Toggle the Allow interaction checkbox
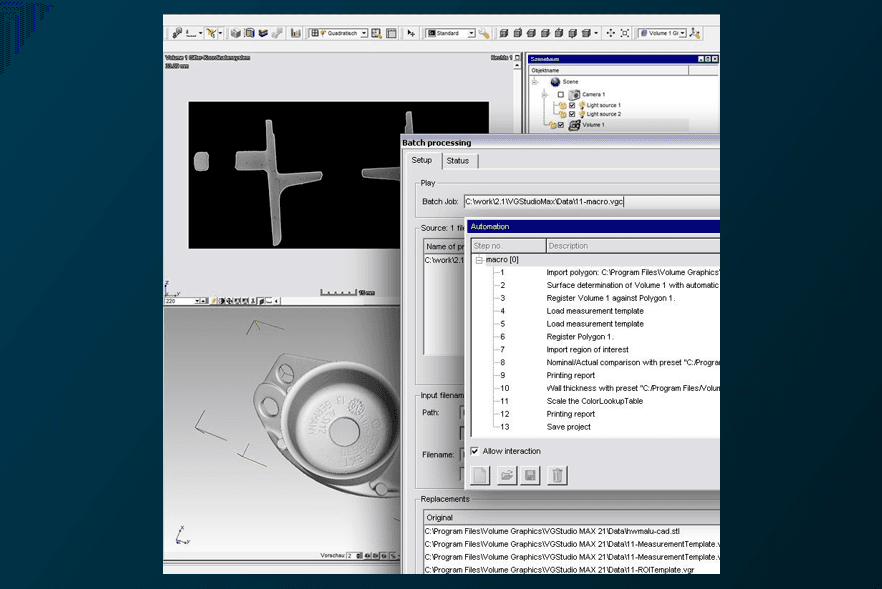Viewport: 882px width, 589px height. pyautogui.click(x=475, y=451)
